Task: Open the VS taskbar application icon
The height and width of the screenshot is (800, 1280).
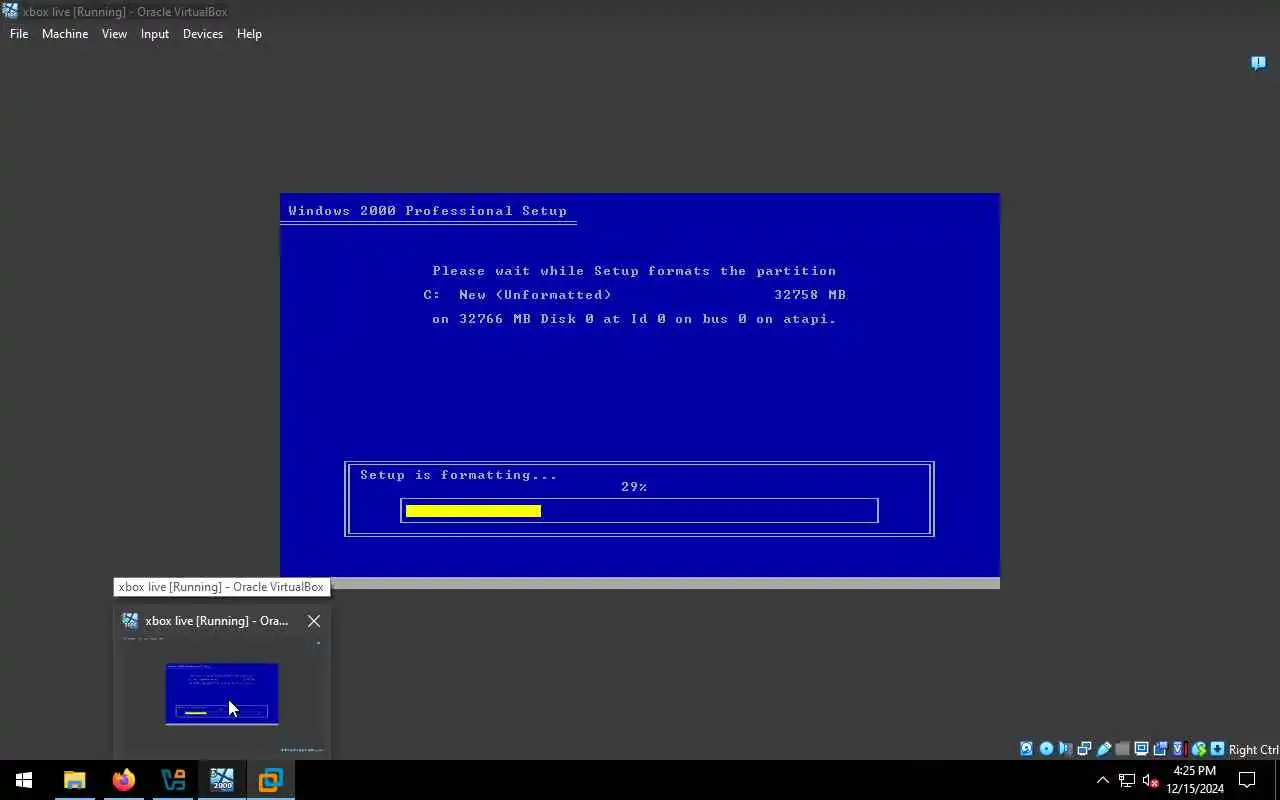Action: pyautogui.click(x=172, y=780)
